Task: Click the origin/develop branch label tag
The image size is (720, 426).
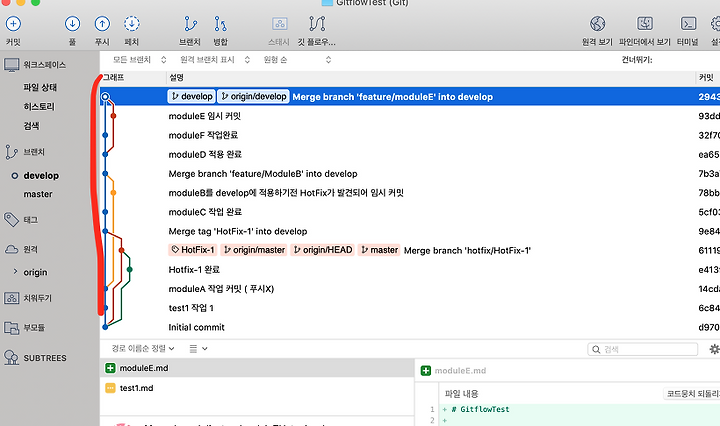Action: (x=253, y=97)
